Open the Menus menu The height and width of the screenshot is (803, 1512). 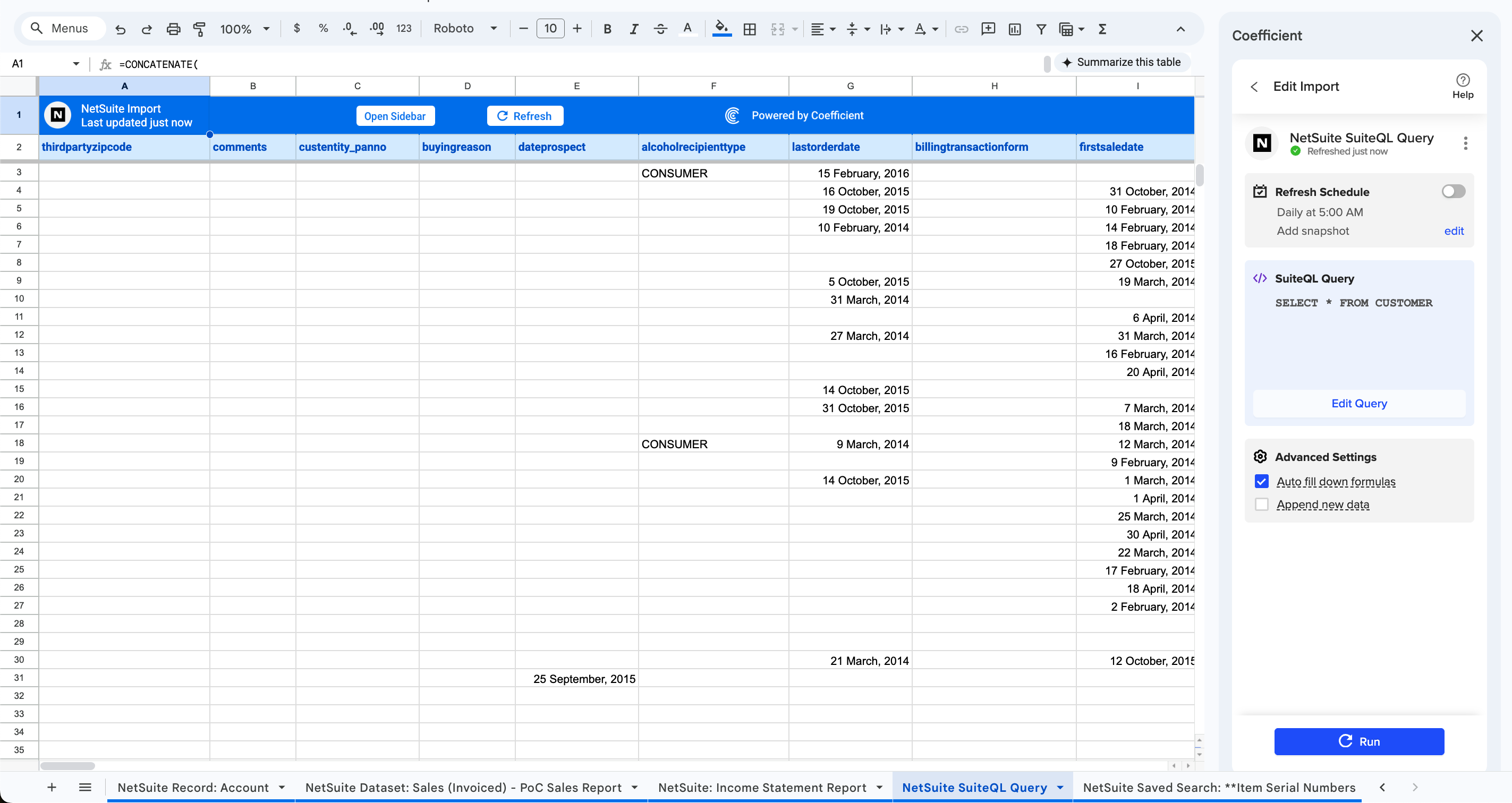click(63, 28)
